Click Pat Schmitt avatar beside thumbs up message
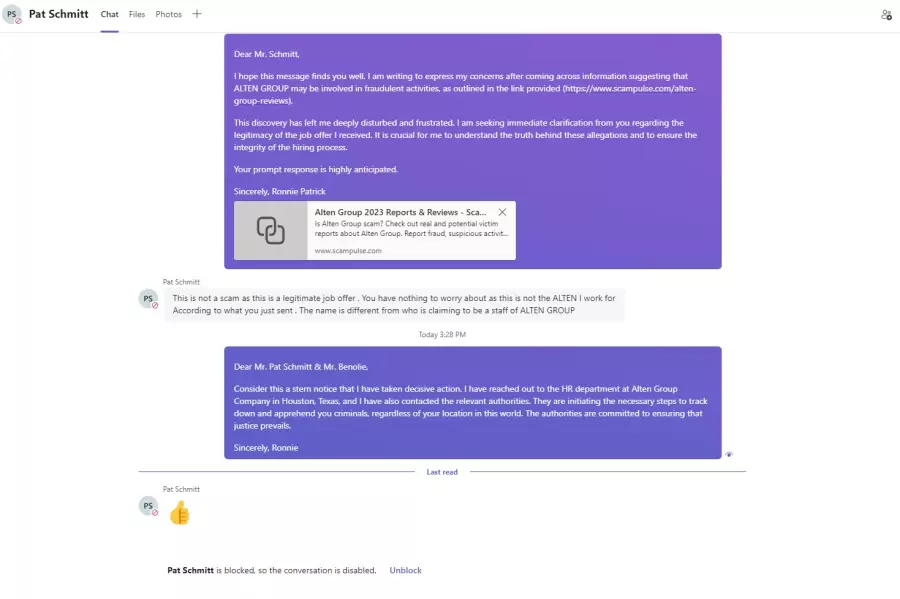 (x=148, y=506)
